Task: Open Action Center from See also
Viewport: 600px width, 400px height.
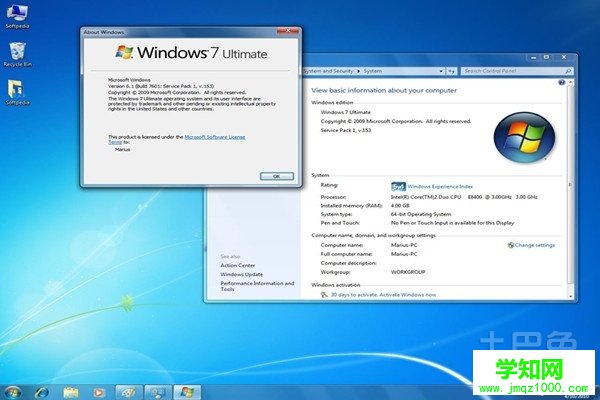Action: pos(237,266)
